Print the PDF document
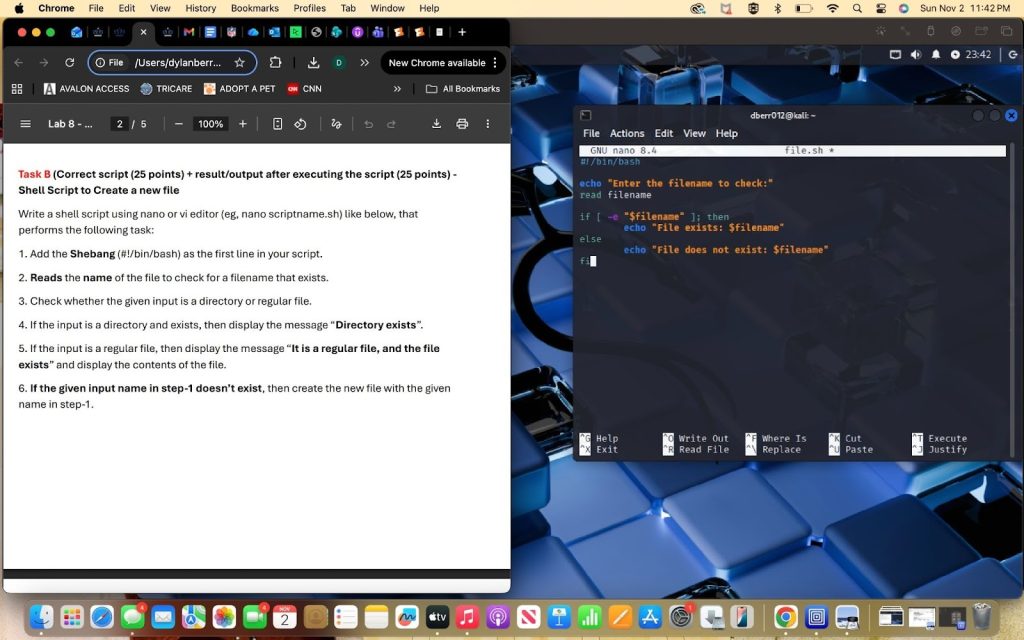 click(x=462, y=124)
